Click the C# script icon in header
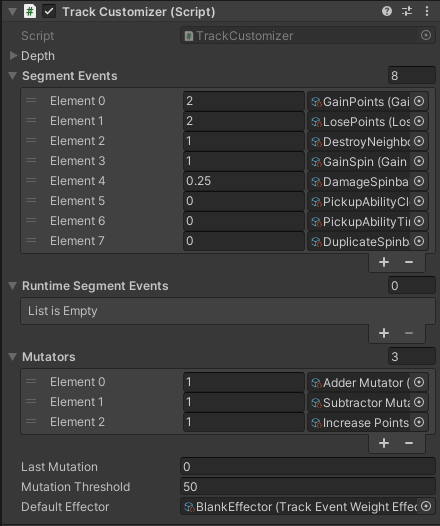The image size is (440, 526). click(x=30, y=11)
